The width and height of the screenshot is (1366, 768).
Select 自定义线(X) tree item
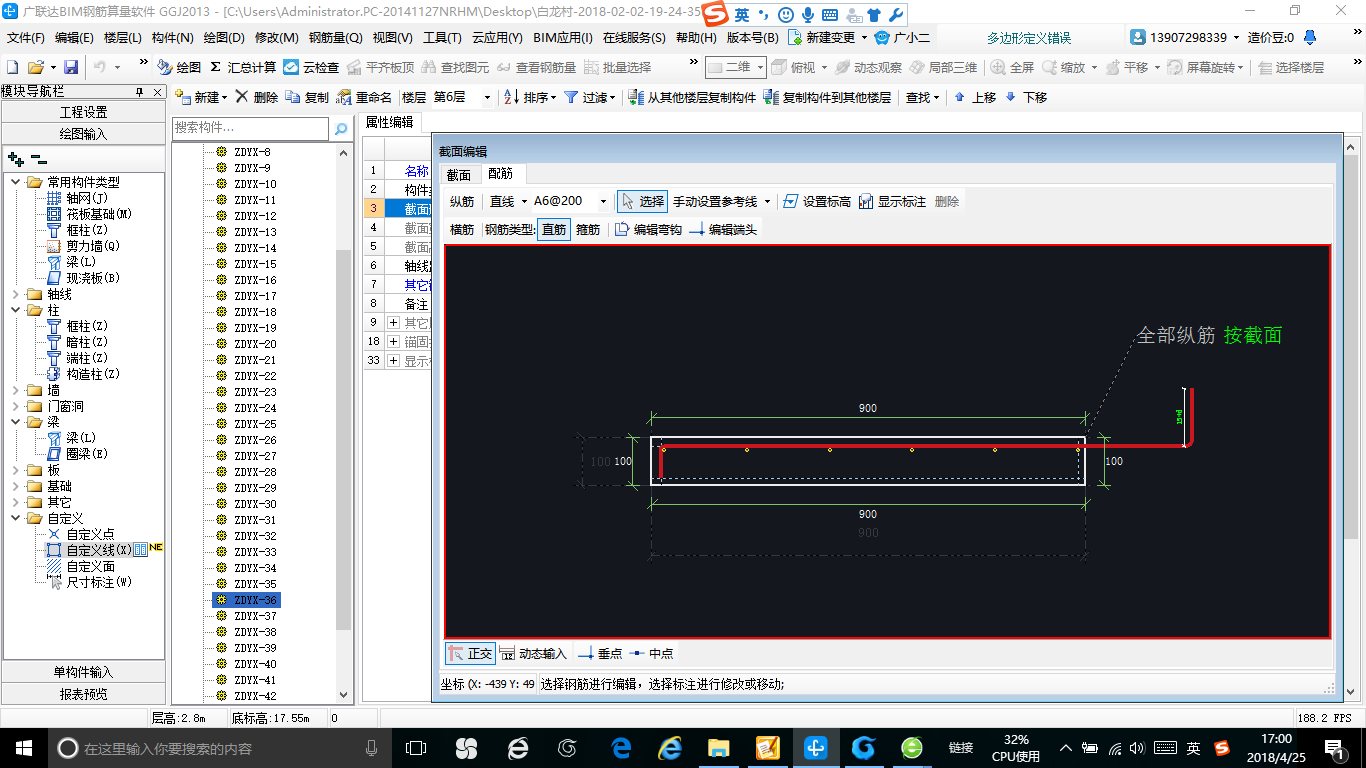click(98, 550)
